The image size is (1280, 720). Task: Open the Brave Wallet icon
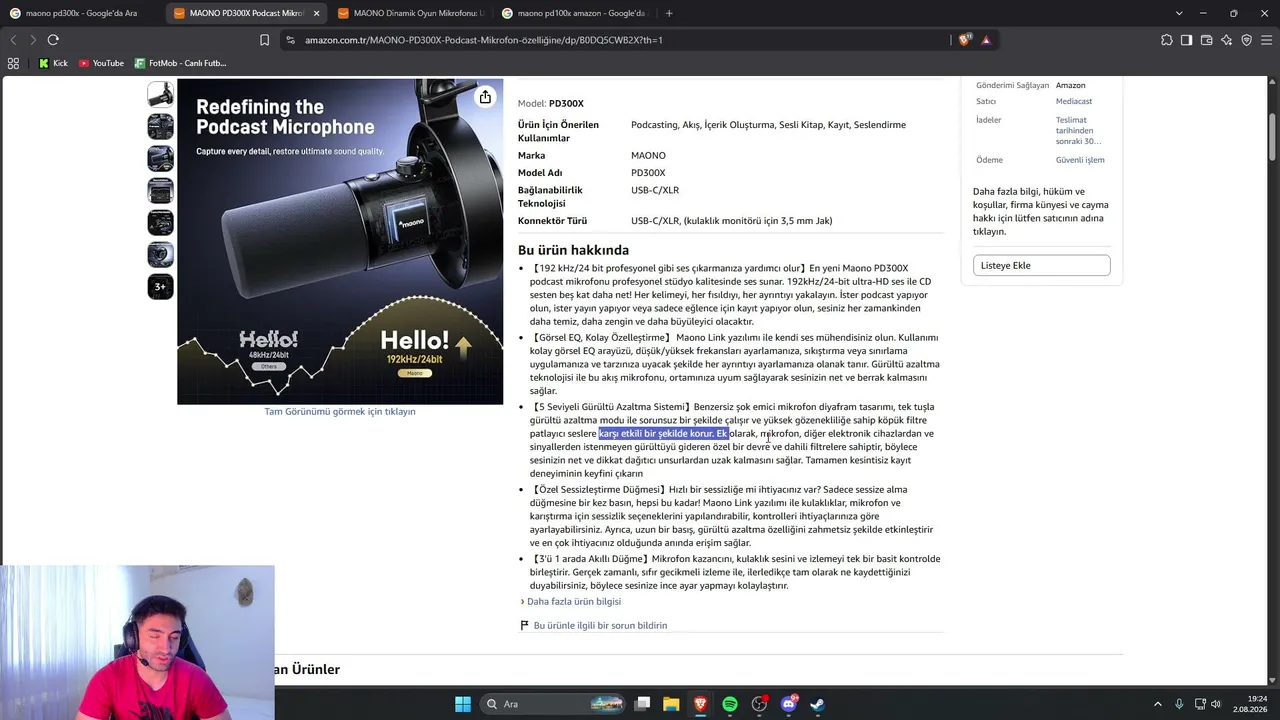click(1206, 40)
